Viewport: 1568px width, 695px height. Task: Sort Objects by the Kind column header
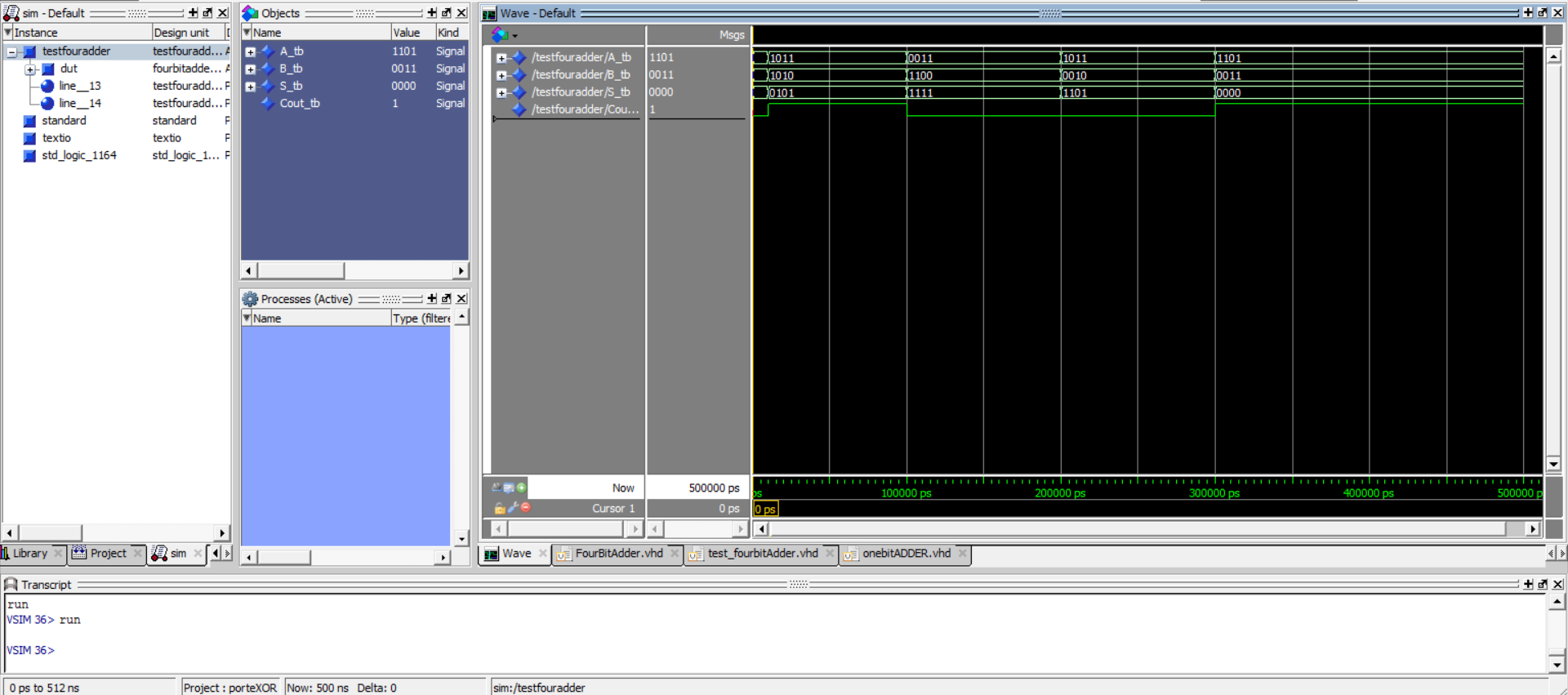coord(452,32)
